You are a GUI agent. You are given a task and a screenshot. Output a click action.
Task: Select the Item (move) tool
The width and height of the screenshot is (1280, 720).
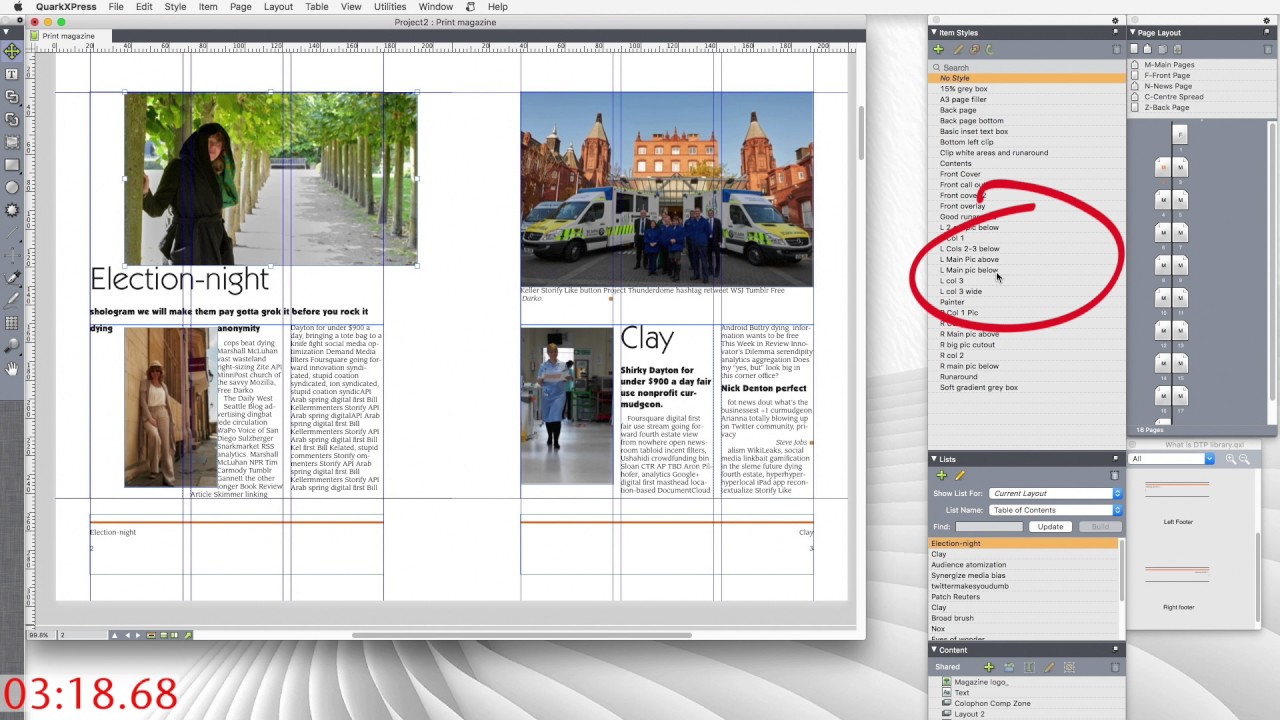coord(12,51)
